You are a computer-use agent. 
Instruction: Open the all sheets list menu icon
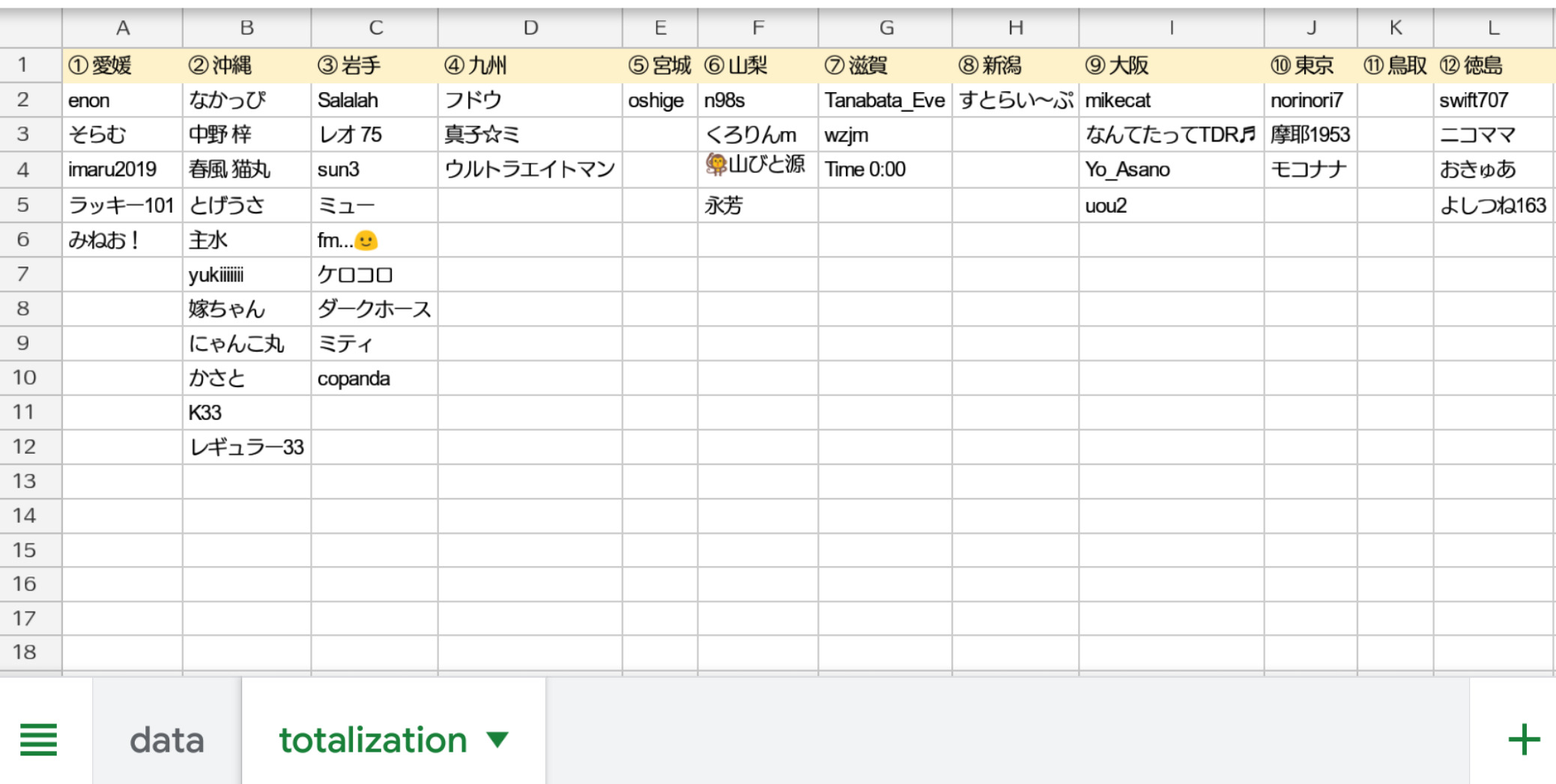click(38, 740)
